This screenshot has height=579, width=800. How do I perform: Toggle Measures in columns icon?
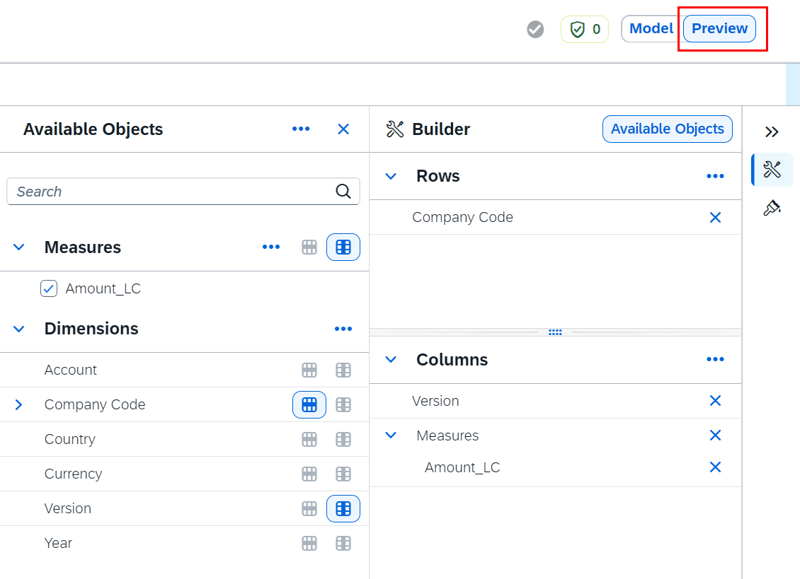click(x=343, y=247)
